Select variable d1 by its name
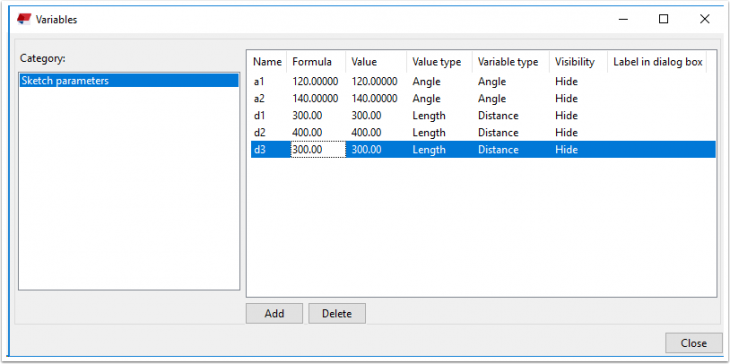 point(259,115)
